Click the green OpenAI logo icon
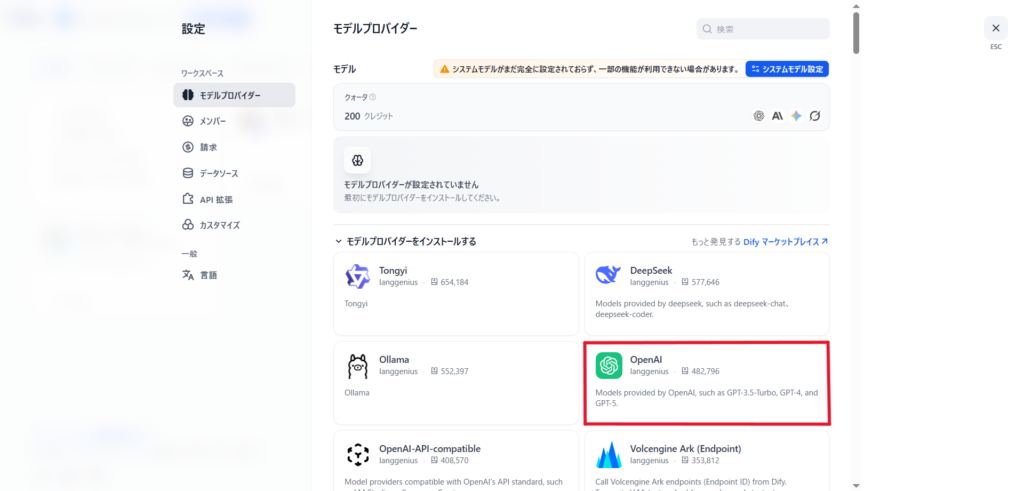The width and height of the screenshot is (1024, 491). (x=609, y=365)
